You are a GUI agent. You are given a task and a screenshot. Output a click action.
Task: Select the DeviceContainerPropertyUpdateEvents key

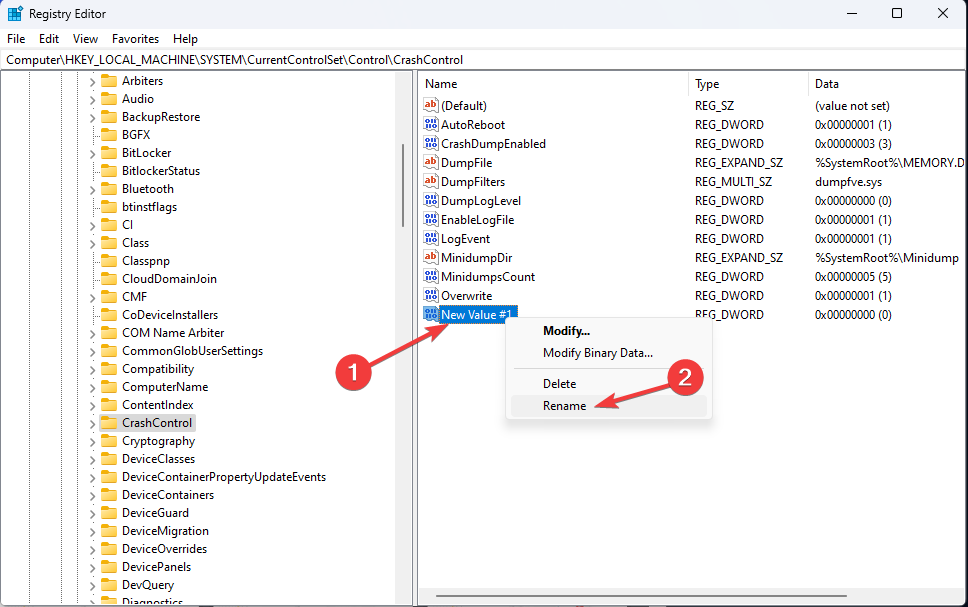point(223,477)
